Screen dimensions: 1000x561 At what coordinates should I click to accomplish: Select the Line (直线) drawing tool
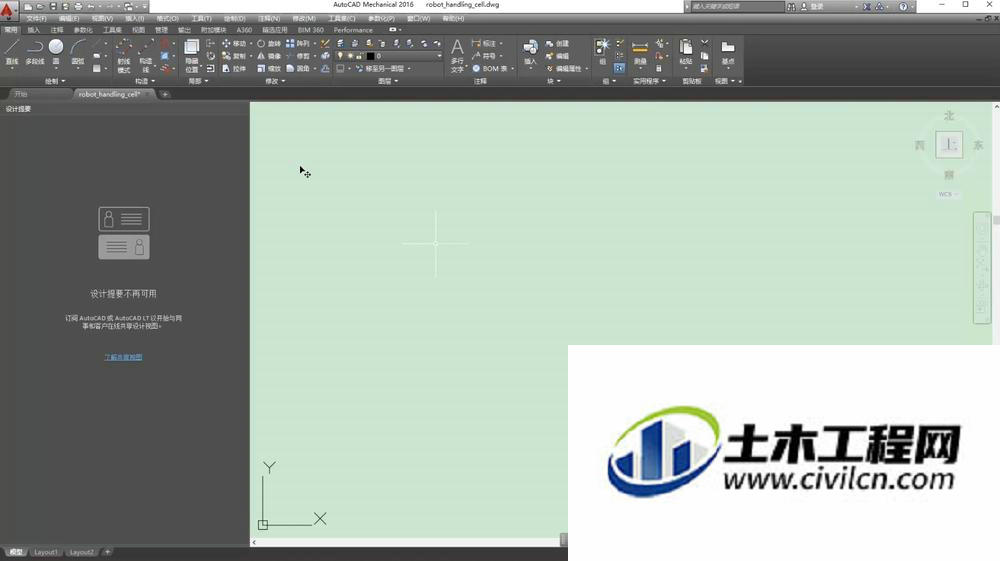coord(11,52)
